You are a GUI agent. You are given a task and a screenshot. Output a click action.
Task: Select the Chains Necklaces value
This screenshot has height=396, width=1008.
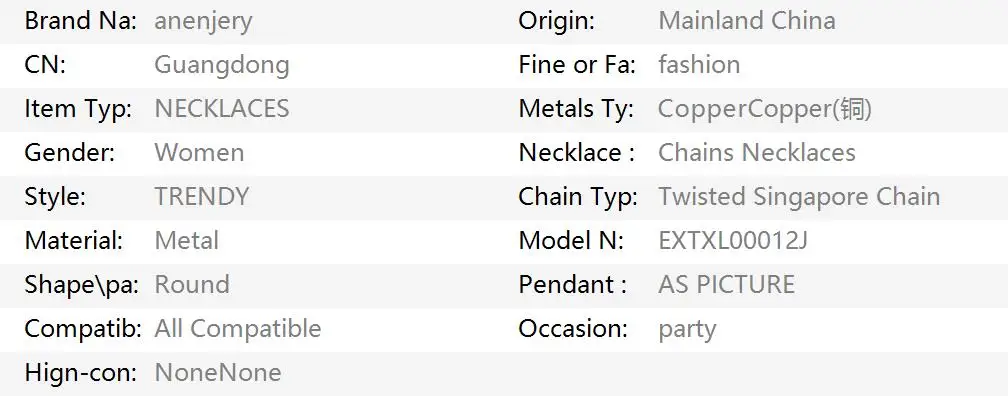coord(757,152)
